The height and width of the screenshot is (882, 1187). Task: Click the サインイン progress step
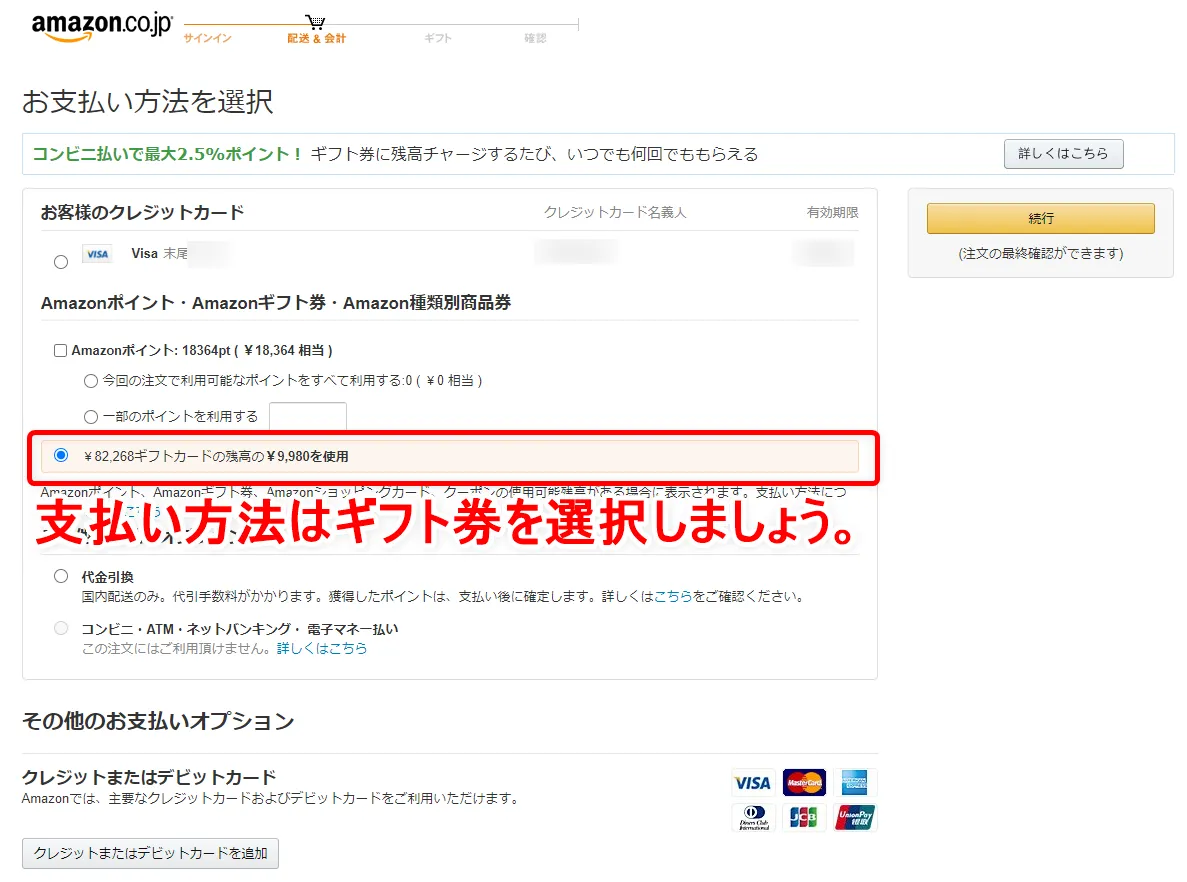coord(207,38)
